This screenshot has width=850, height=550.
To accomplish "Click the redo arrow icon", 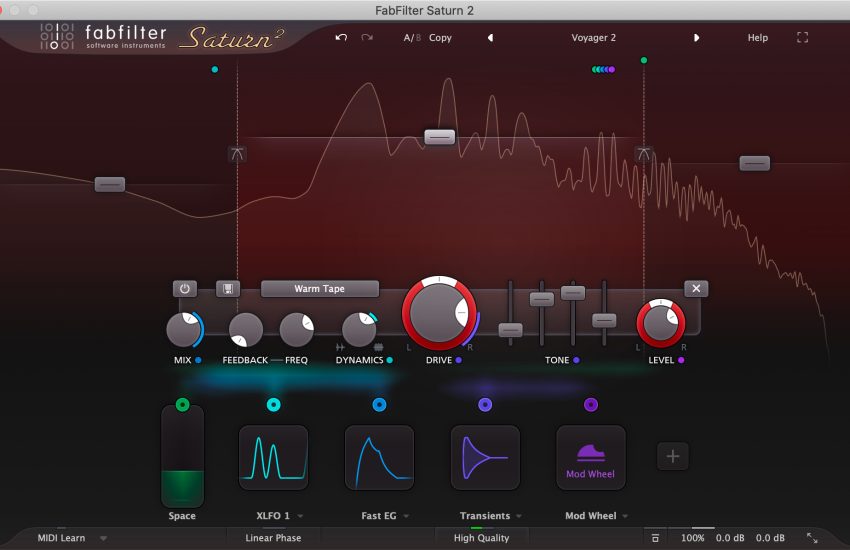I will 367,37.
